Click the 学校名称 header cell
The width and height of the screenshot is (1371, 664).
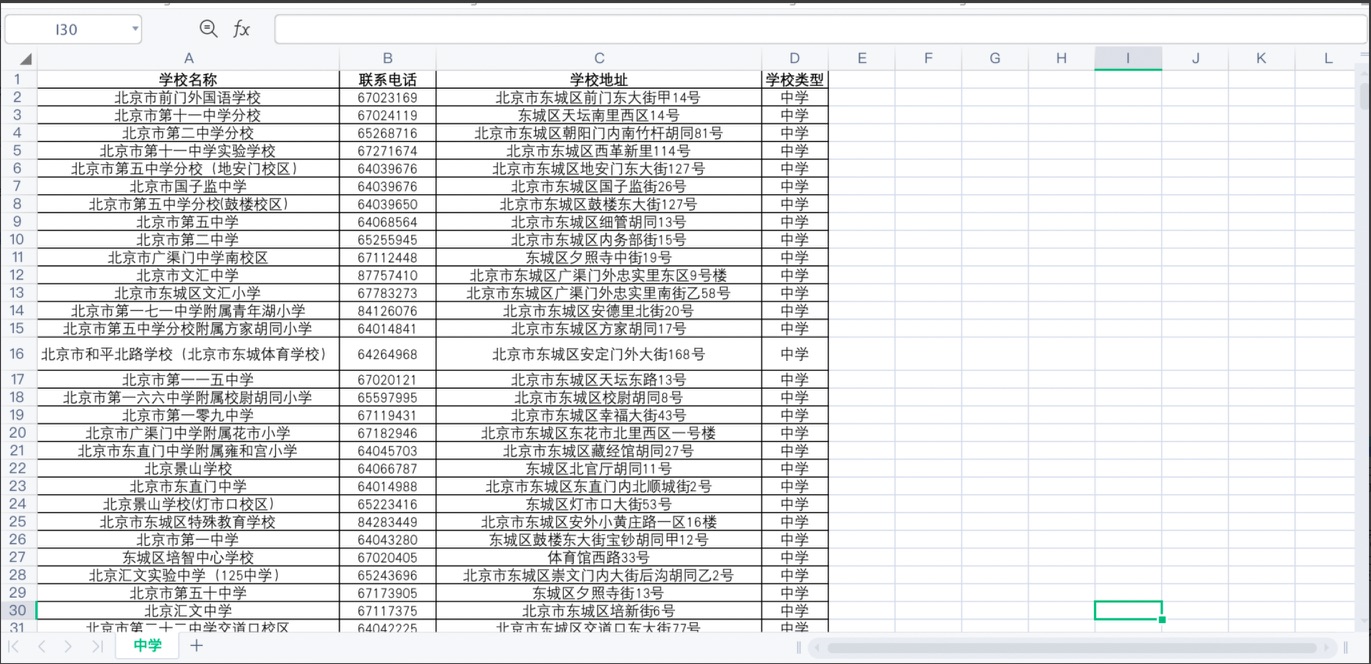tap(188, 80)
